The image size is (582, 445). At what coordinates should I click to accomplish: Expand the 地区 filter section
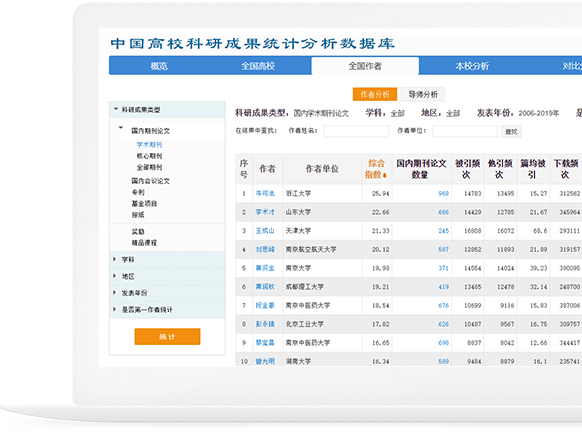click(115, 276)
